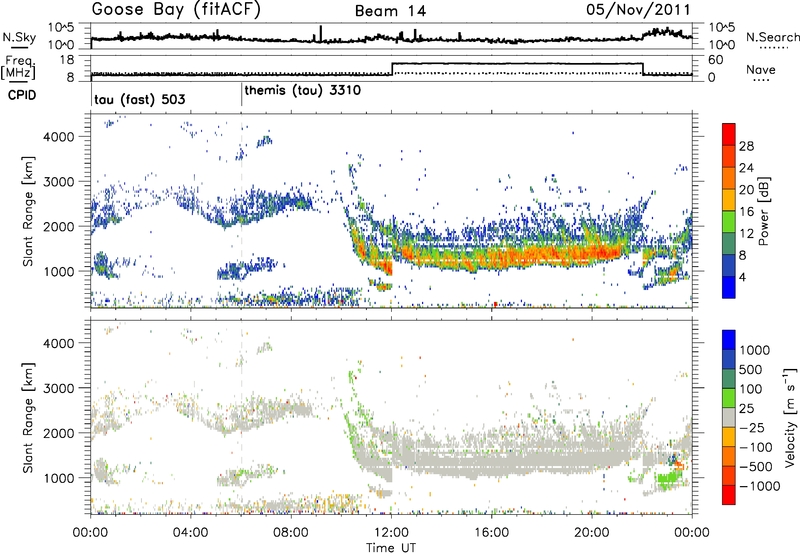Click the "Power [dB]" color bar title
The image size is (800, 554).
(764, 211)
